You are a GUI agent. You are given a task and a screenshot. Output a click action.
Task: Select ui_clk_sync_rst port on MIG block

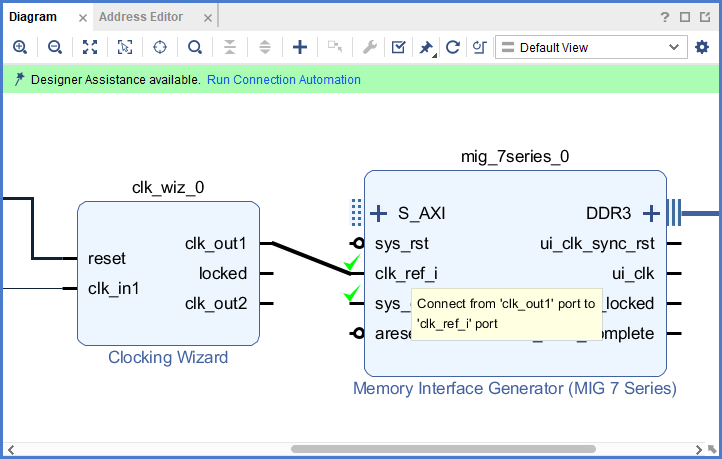click(597, 244)
